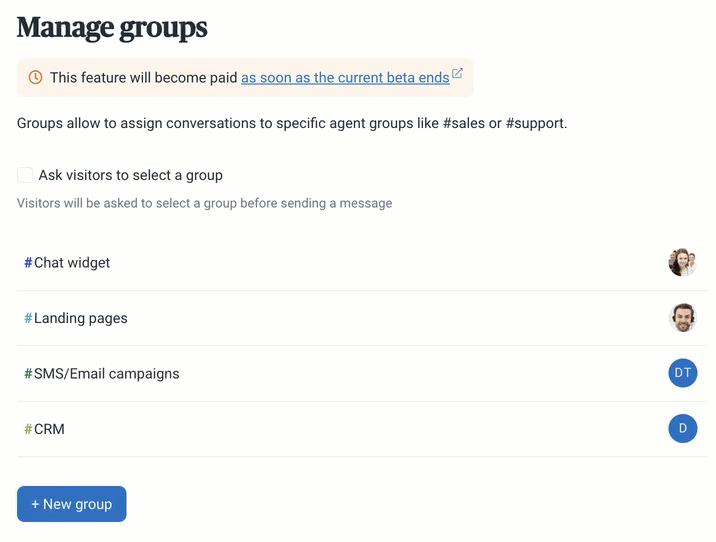
Task: Open the SMS/Email campaigns group
Action: (x=362, y=374)
